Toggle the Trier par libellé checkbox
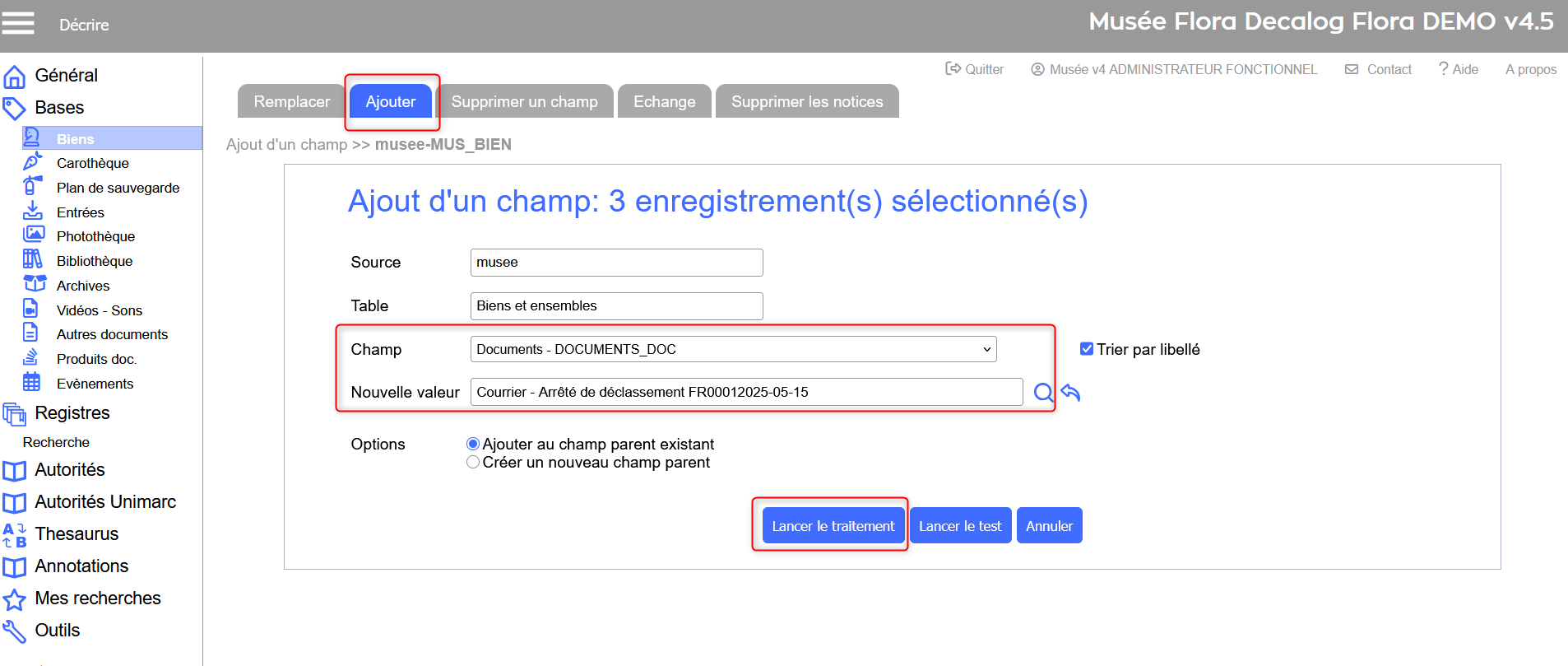The height and width of the screenshot is (666, 1568). coord(1087,349)
